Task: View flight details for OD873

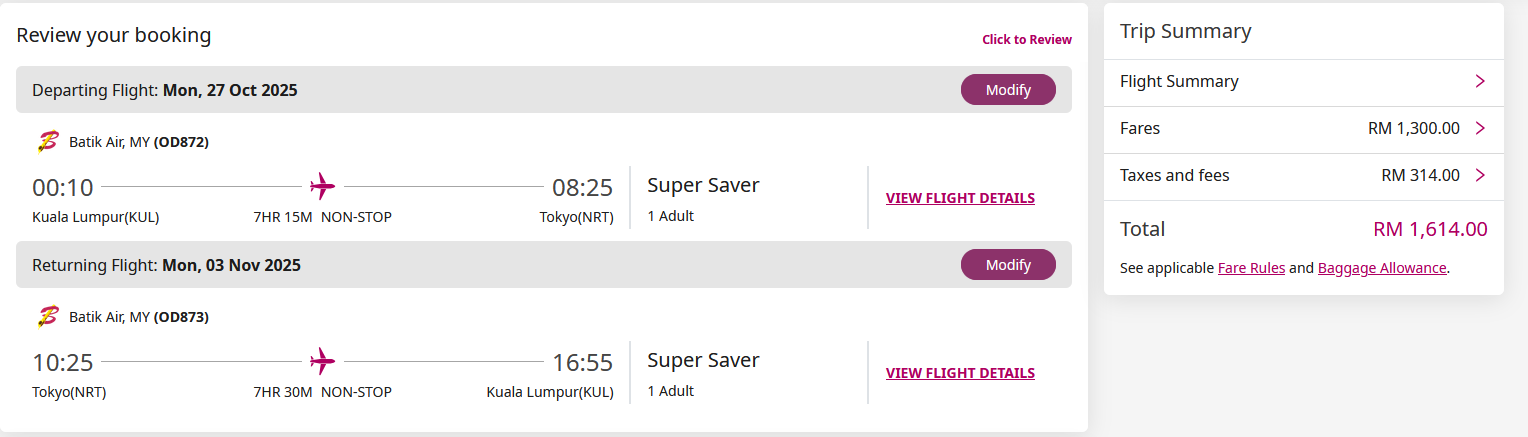Action: [x=960, y=373]
